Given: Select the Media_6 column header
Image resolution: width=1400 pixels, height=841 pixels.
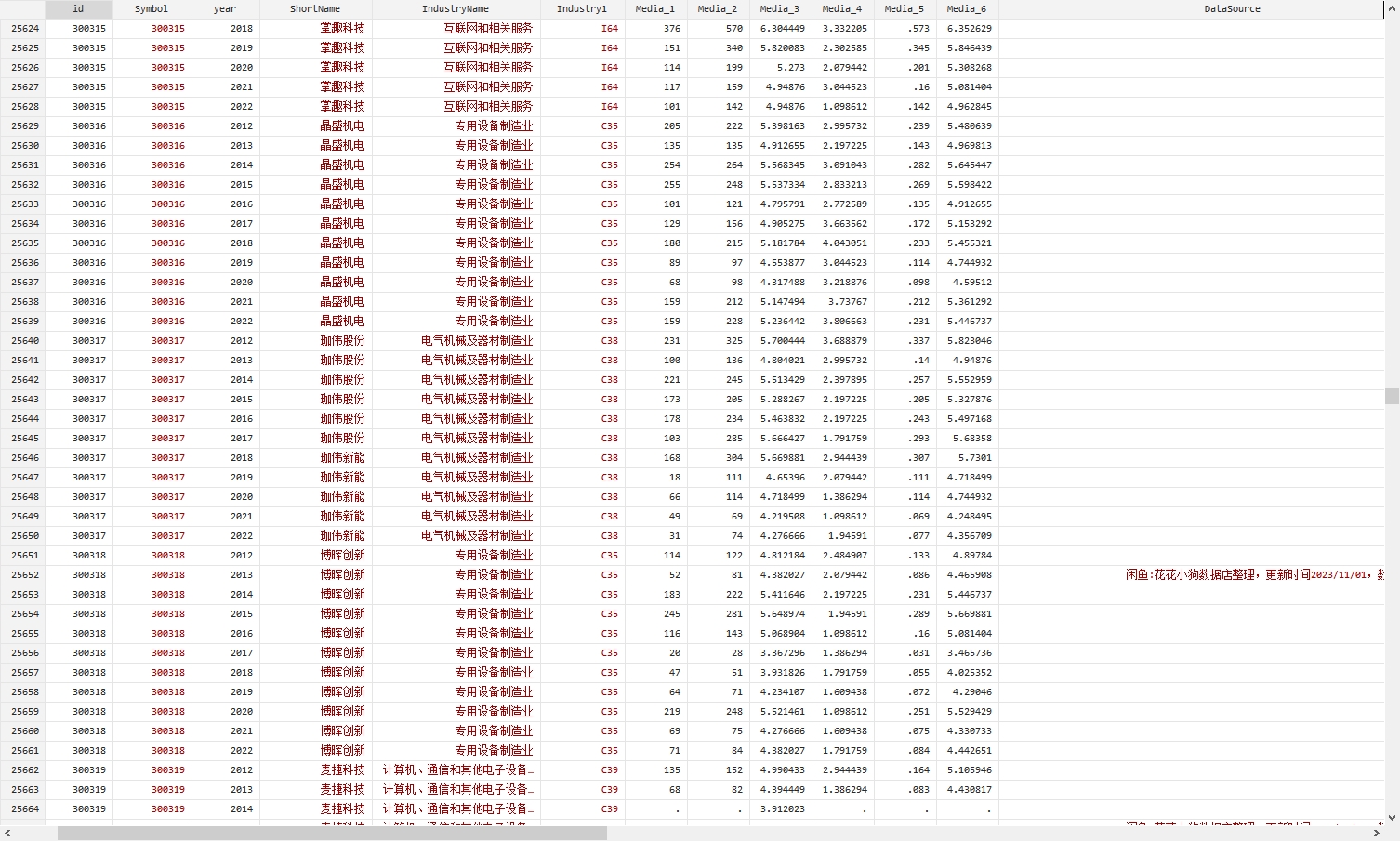Looking at the screenshot, I should (967, 9).
